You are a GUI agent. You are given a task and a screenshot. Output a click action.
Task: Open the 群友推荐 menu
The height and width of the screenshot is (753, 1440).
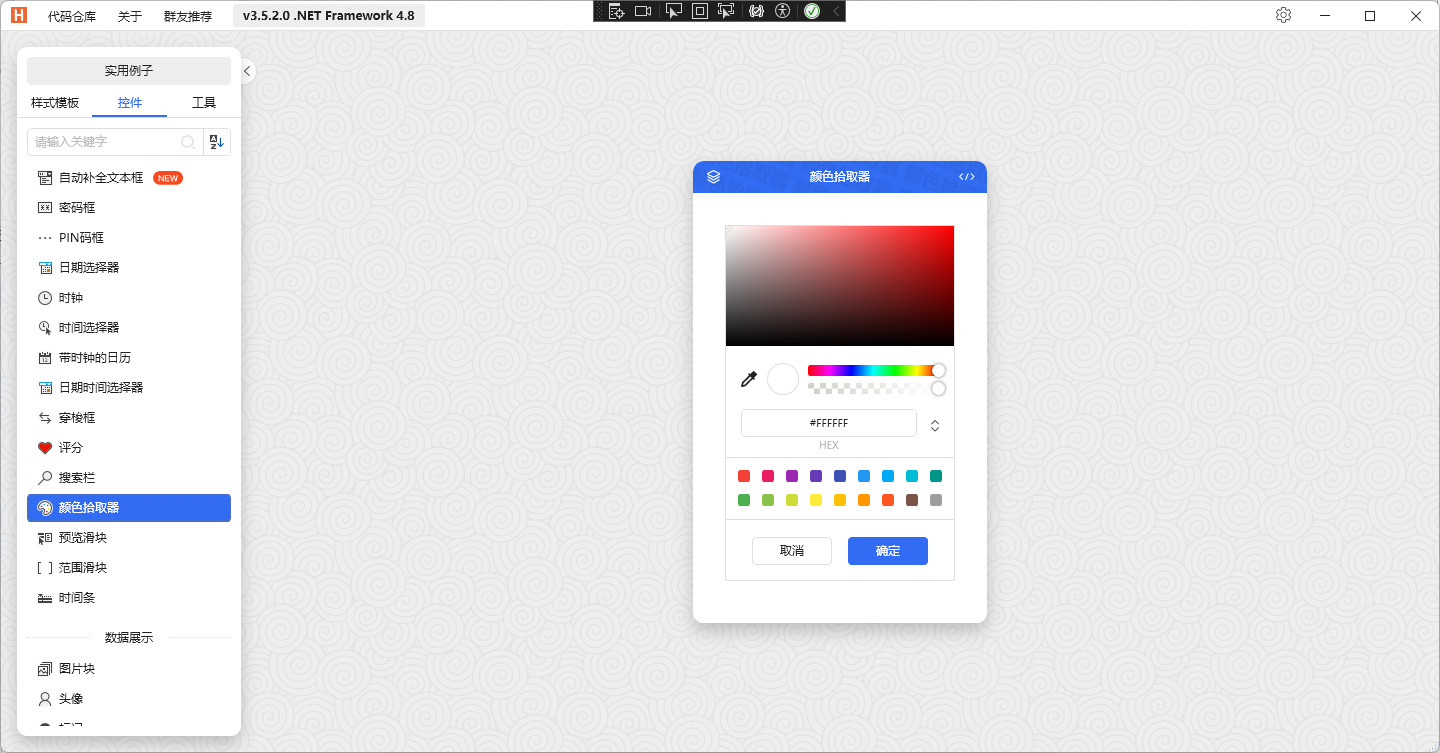tap(188, 16)
